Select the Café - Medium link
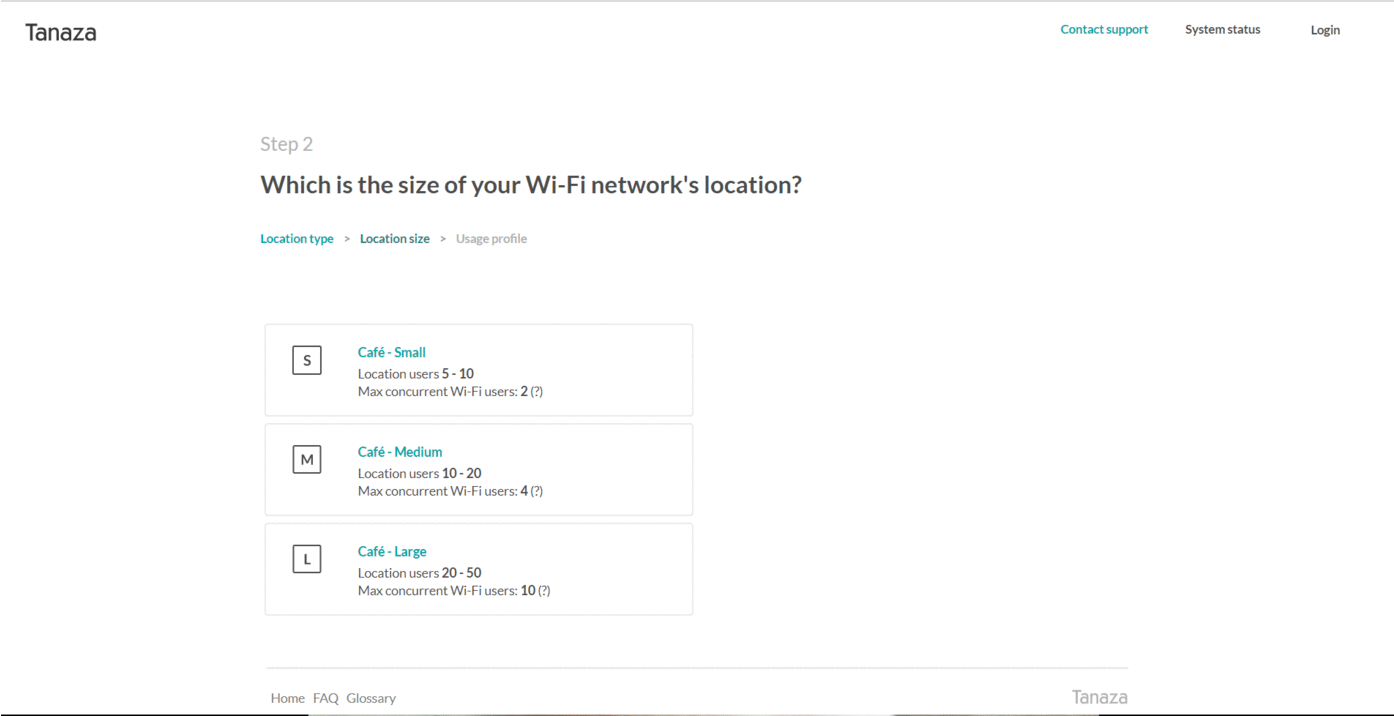The height and width of the screenshot is (716, 1394). [400, 452]
